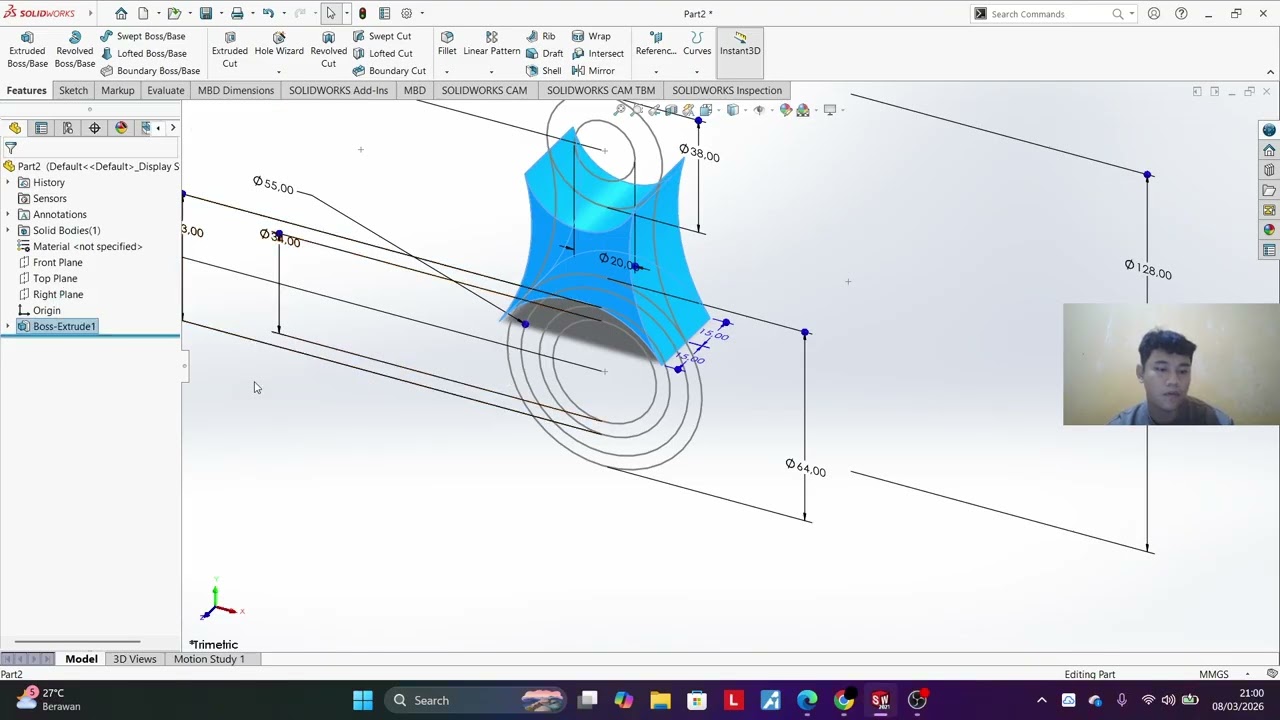Activate the Extruded Cut tool
The height and width of the screenshot is (720, 1280).
pyautogui.click(x=230, y=50)
